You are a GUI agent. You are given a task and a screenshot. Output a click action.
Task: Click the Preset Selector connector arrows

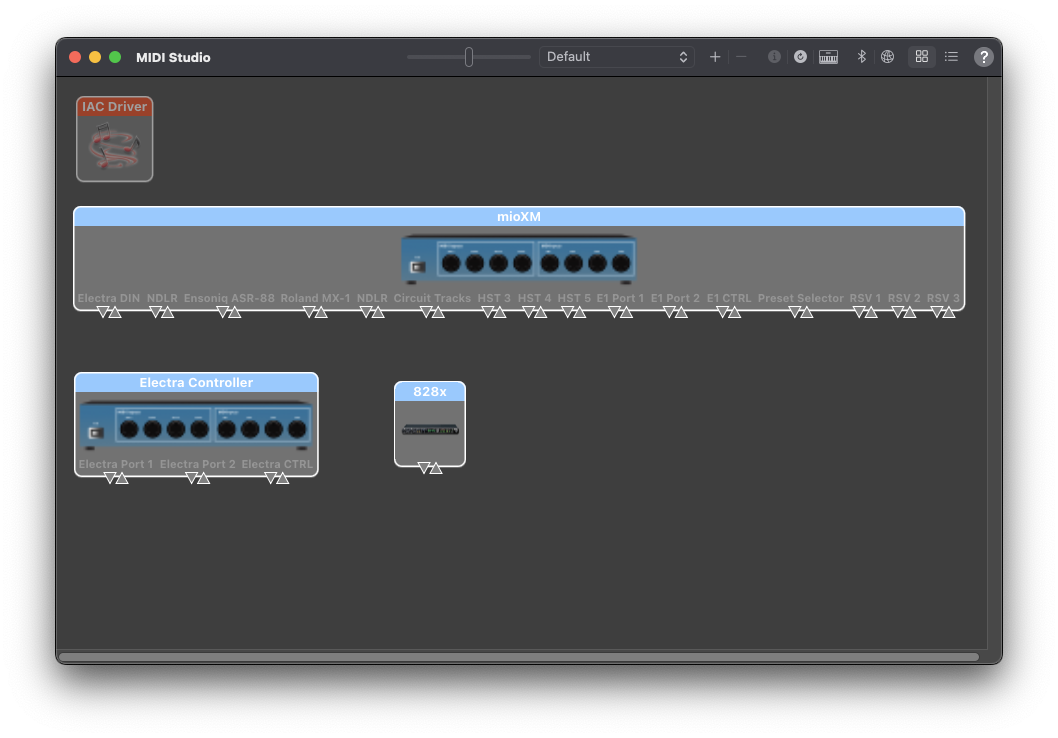801,312
